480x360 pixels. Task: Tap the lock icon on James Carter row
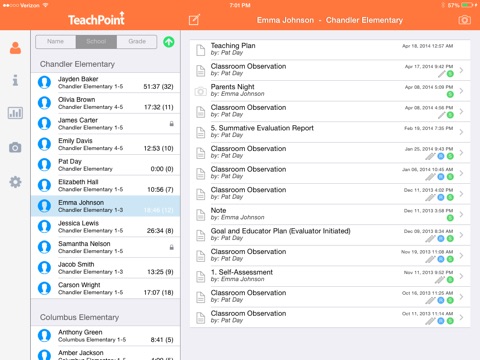[x=171, y=124]
